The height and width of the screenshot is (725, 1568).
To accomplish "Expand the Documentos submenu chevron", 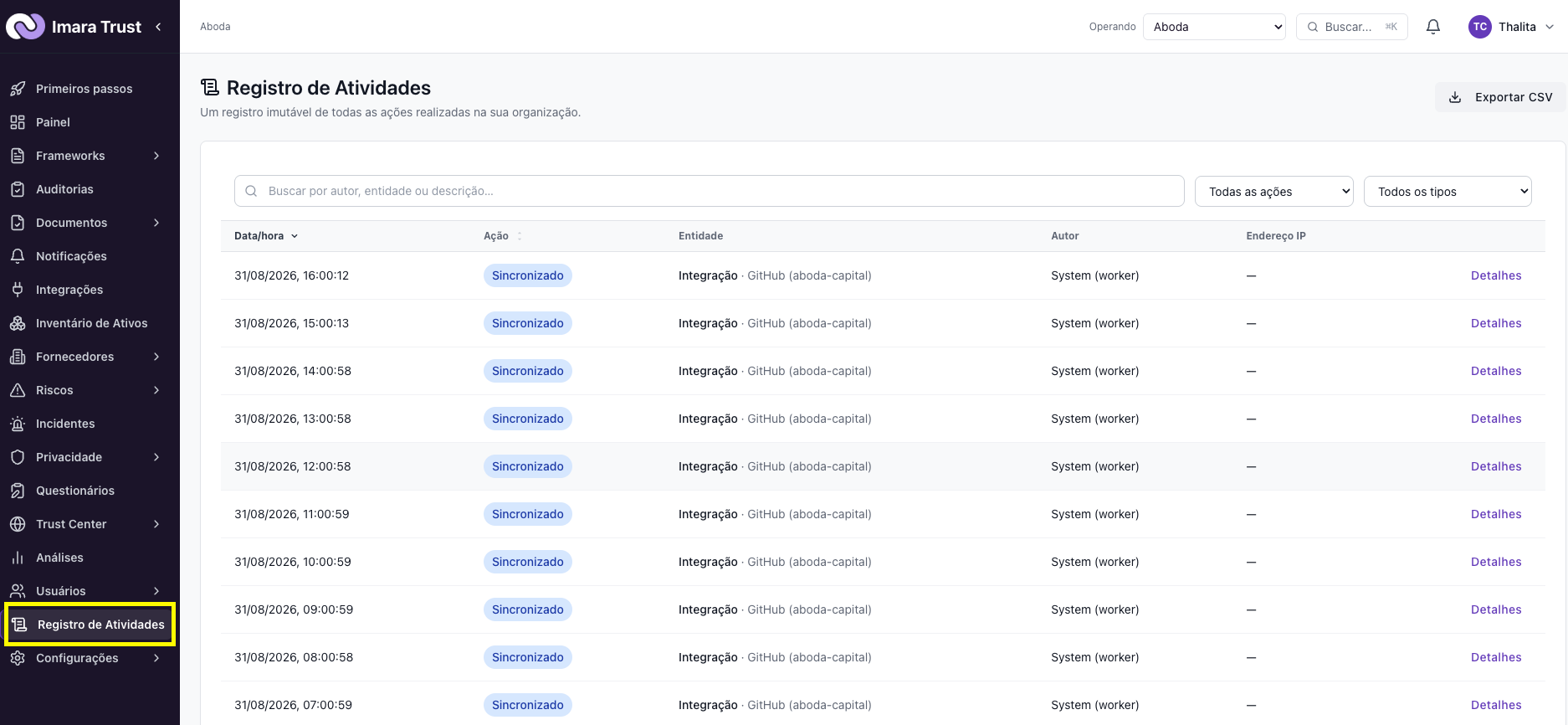I will 156,223.
